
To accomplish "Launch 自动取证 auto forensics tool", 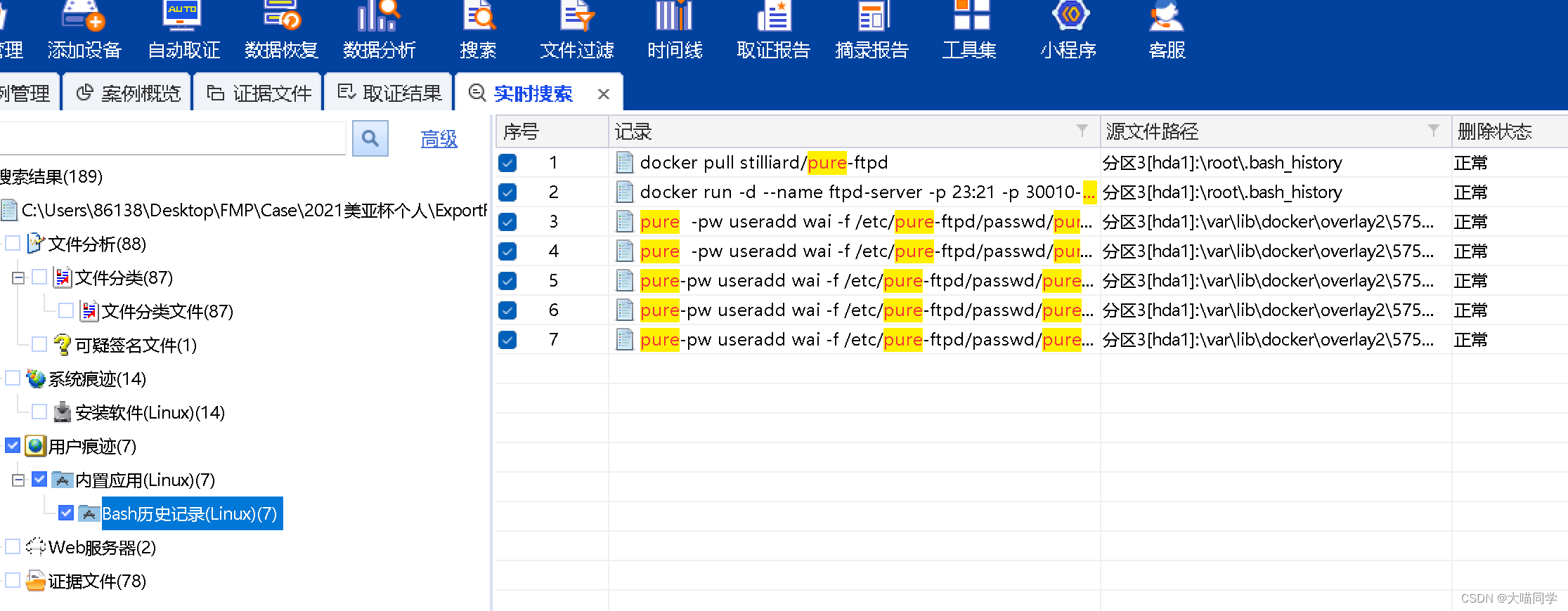I will 183,29.
